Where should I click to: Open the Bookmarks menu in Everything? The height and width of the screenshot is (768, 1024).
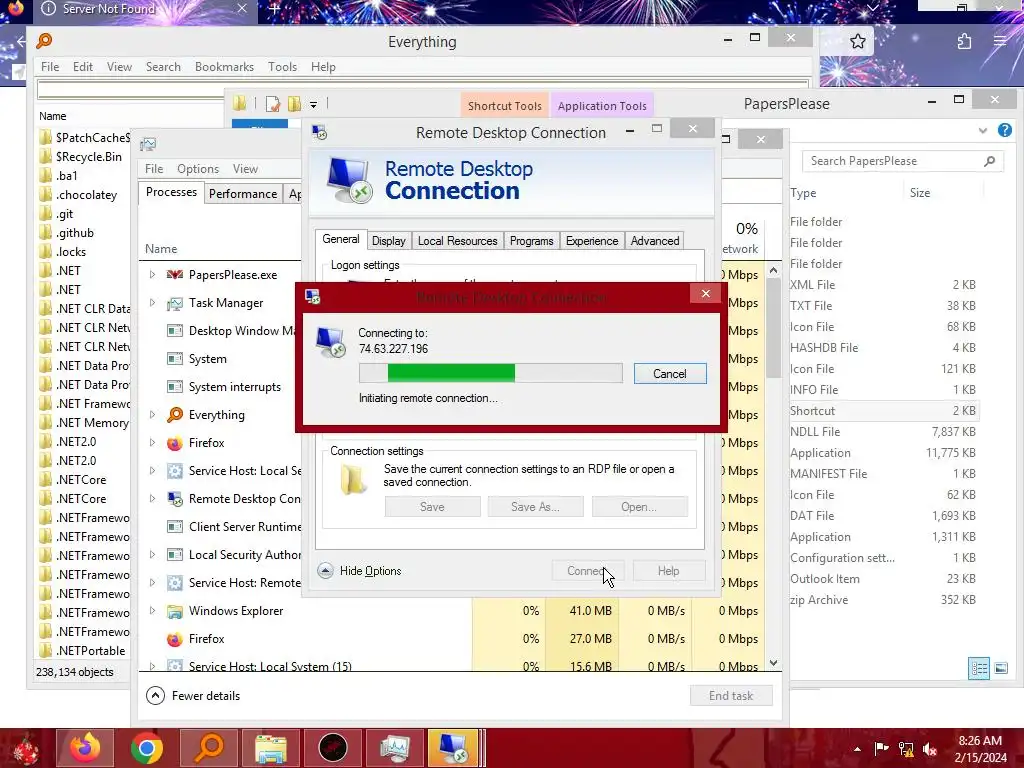(x=224, y=67)
